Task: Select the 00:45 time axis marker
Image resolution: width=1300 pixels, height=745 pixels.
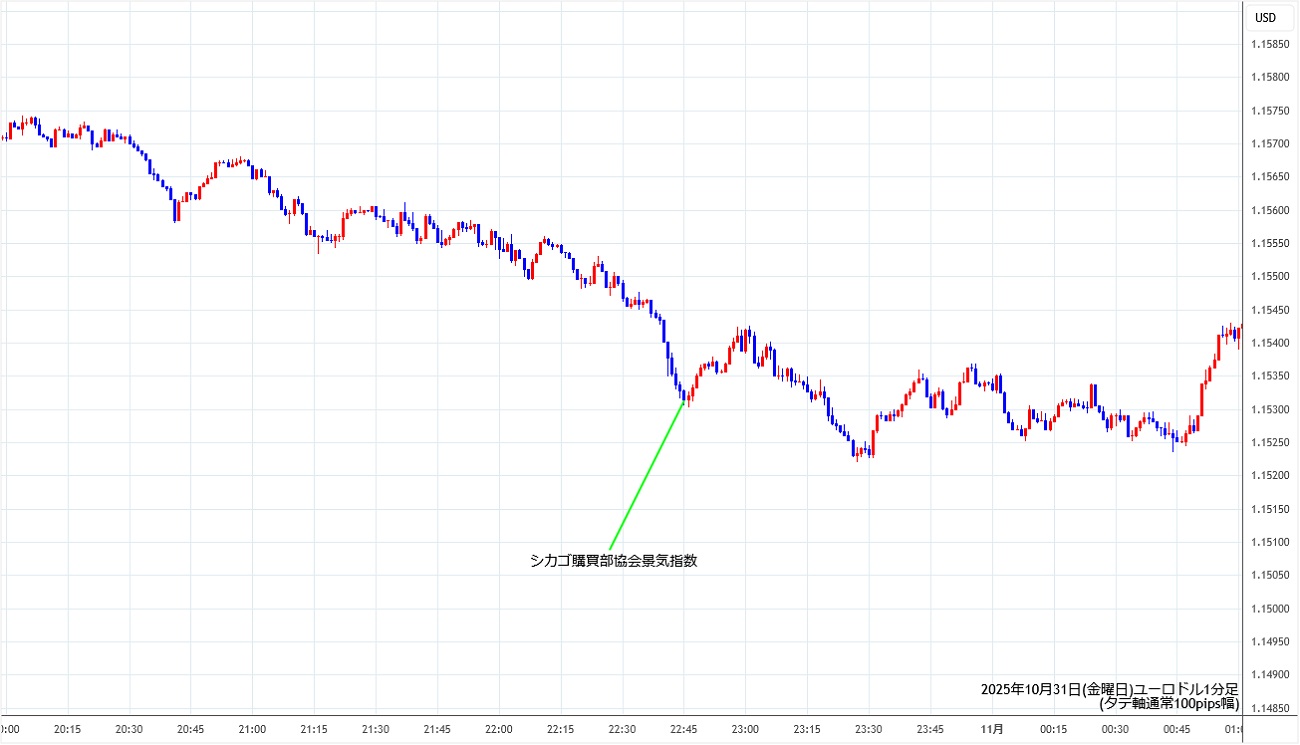Action: click(1176, 729)
